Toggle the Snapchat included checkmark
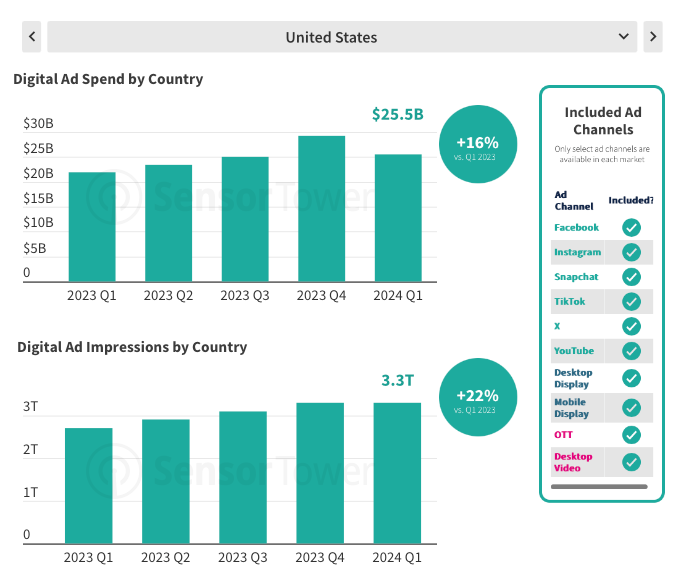Viewport: 680px width, 580px height. coord(631,277)
